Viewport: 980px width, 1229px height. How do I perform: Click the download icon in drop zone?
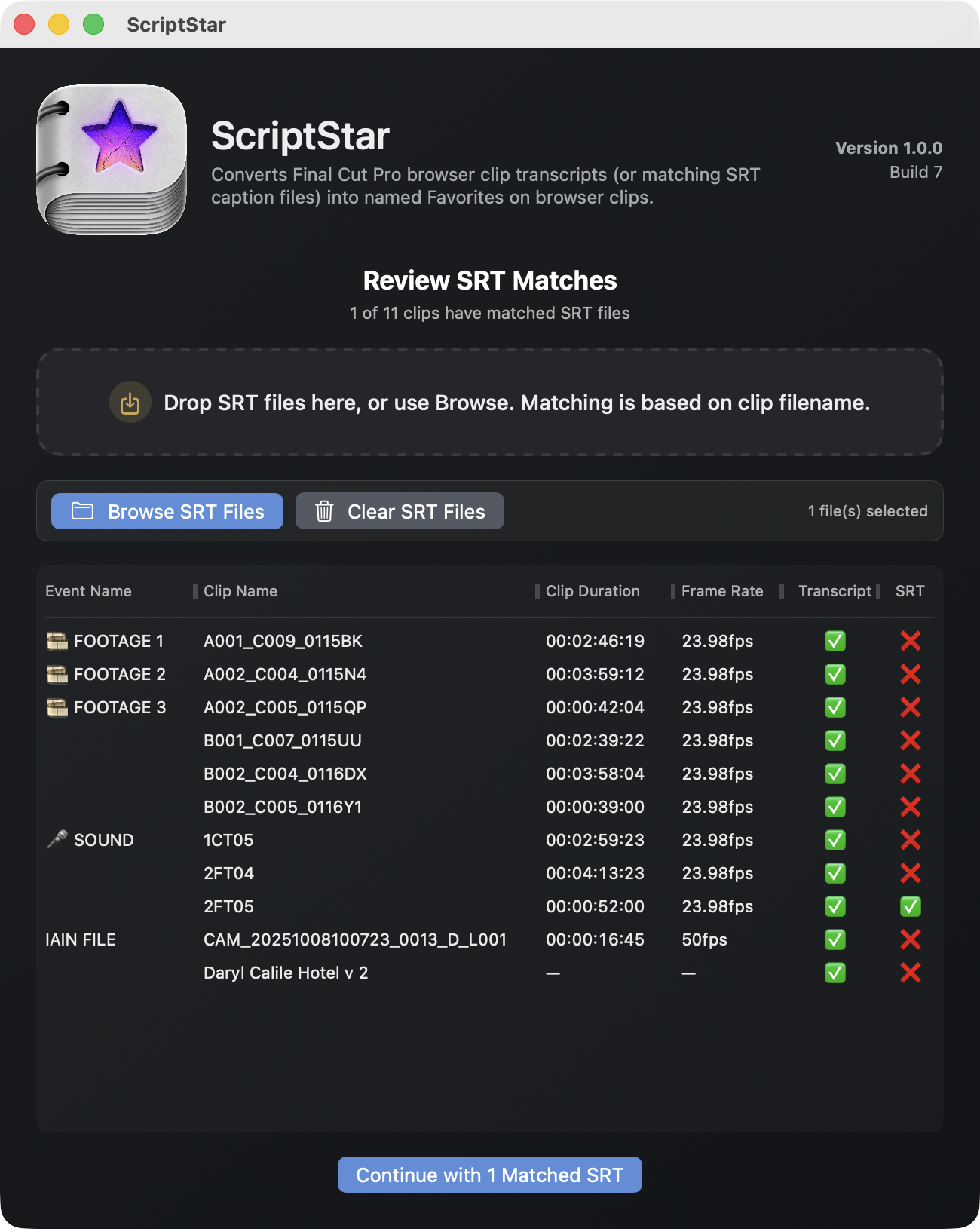(130, 403)
